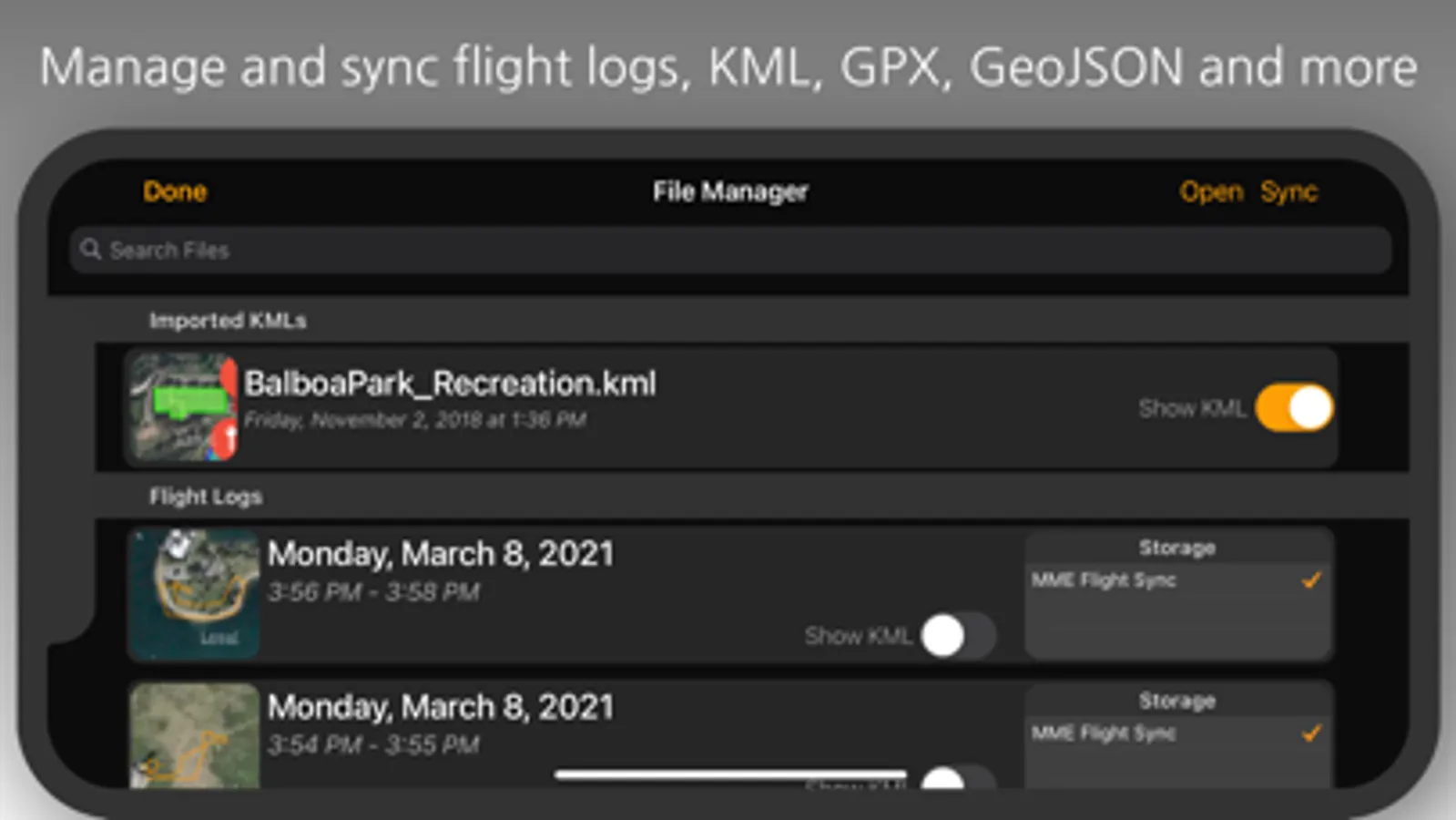This screenshot has height=820, width=1456.
Task: Enable Show KML for 3:56 PM flight
Action: (x=957, y=635)
